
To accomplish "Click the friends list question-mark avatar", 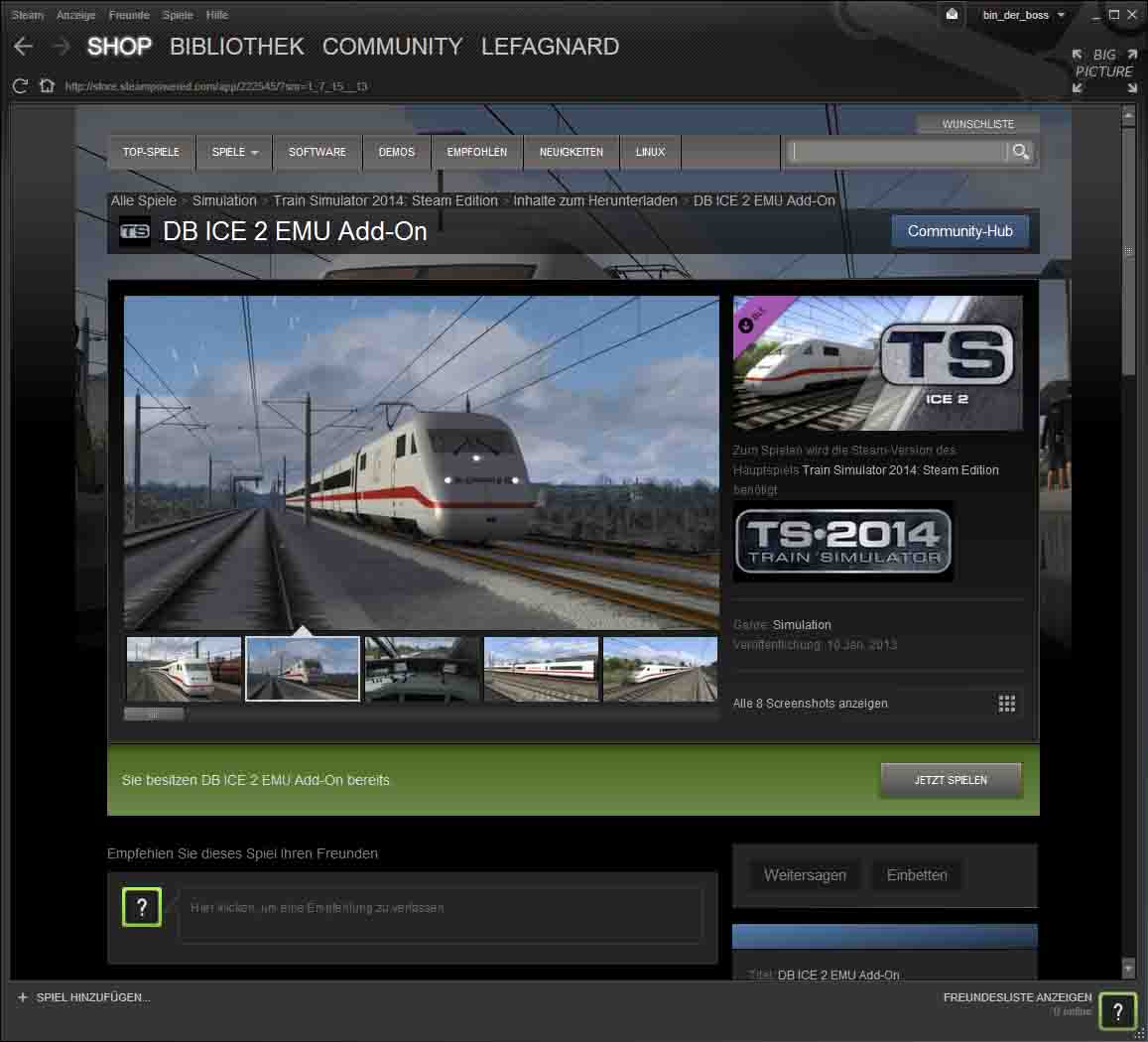I will pos(1117,1012).
